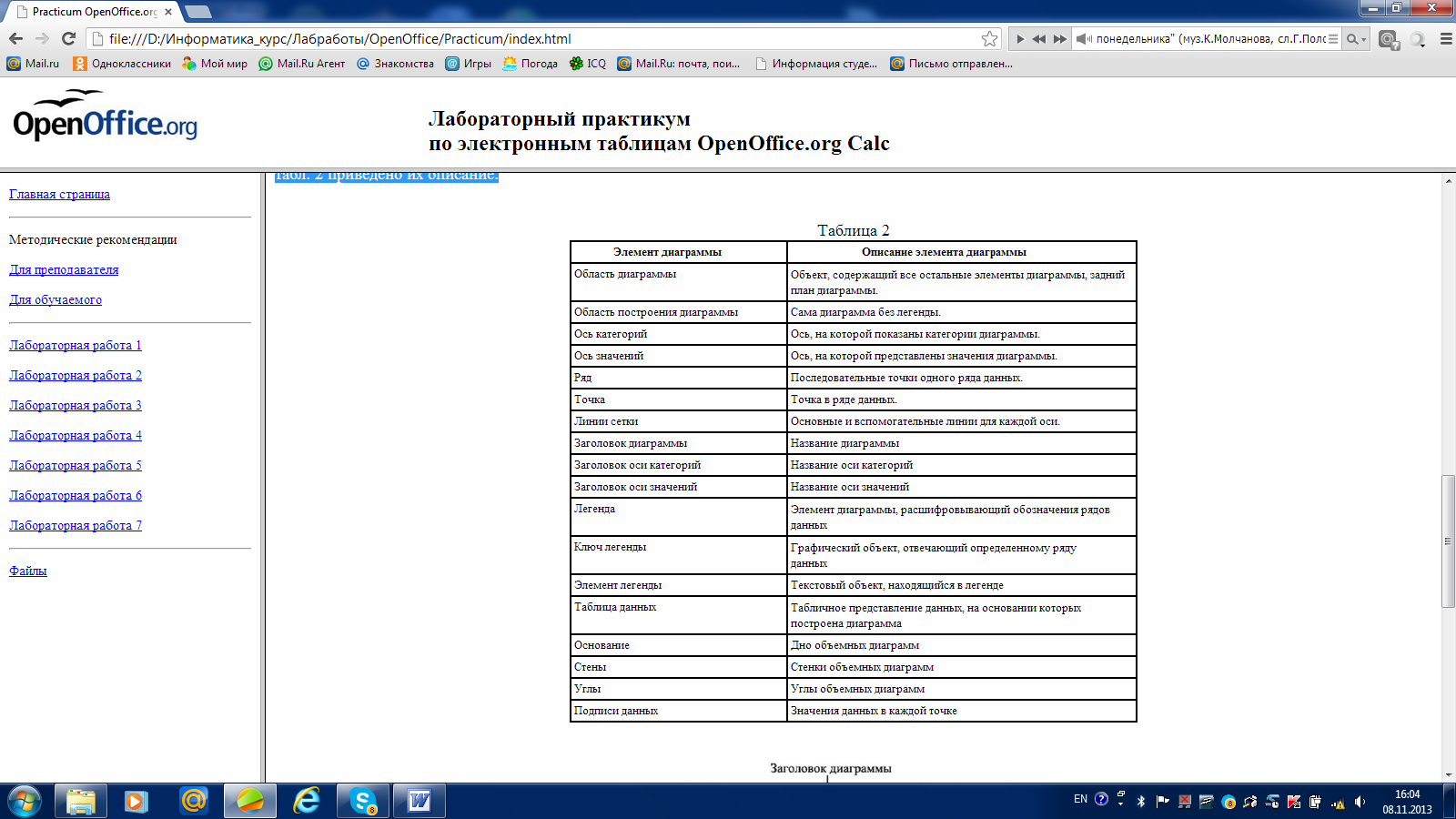The image size is (1456, 819).
Task: Open the Chrome main menu
Action: click(x=1445, y=39)
